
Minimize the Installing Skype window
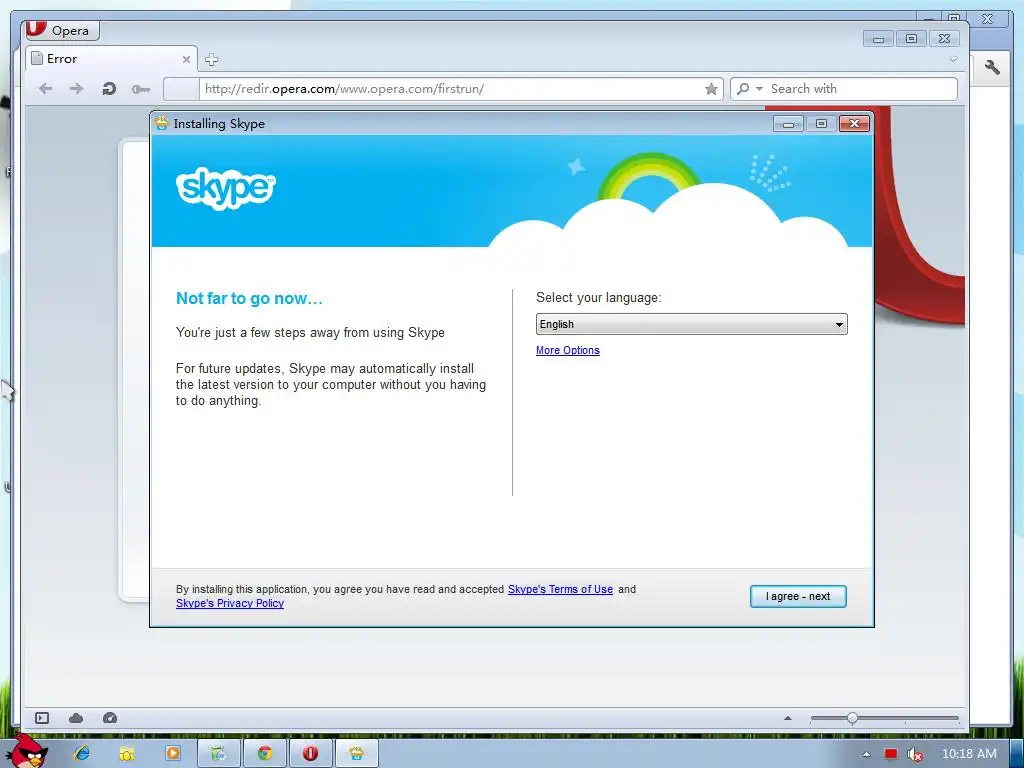click(788, 123)
